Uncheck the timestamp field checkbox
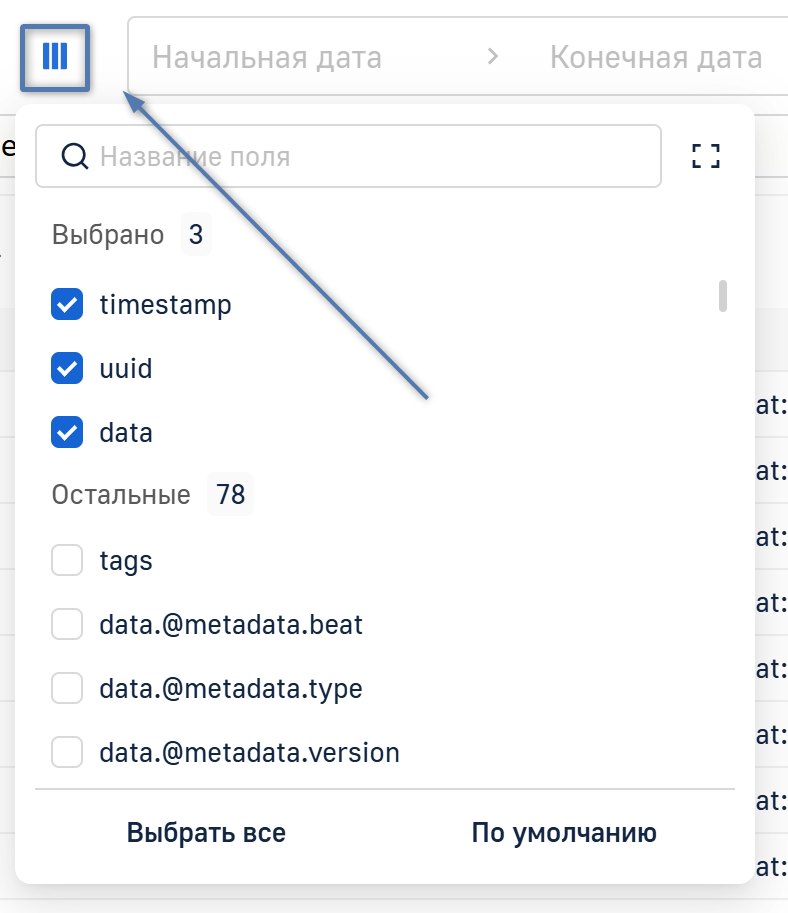 (67, 305)
